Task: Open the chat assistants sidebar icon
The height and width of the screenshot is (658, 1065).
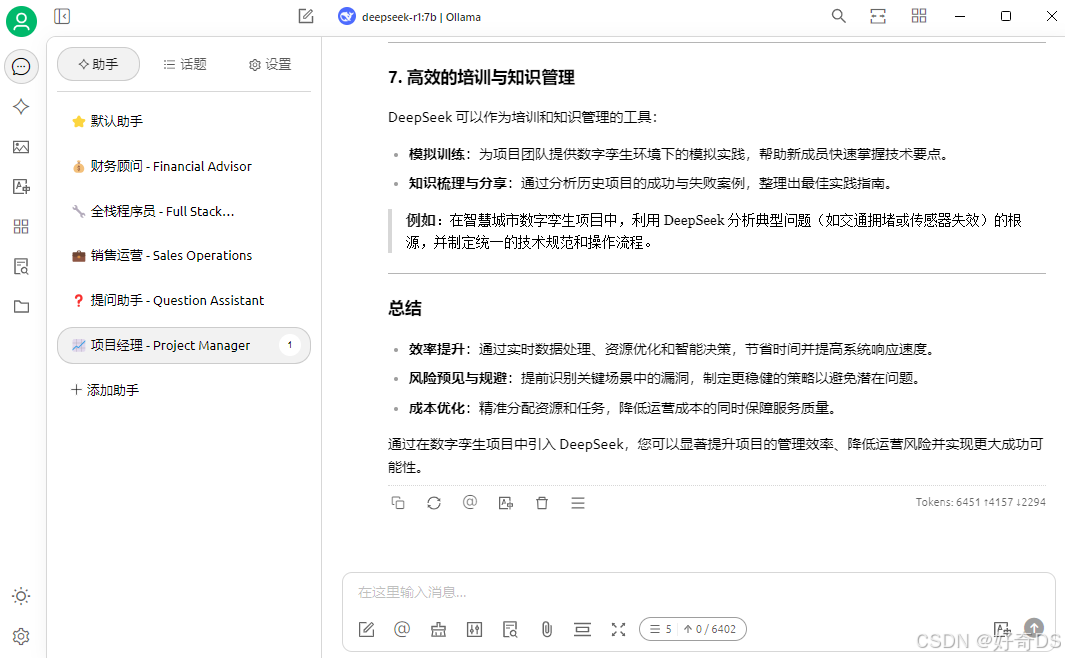Action: tap(21, 67)
